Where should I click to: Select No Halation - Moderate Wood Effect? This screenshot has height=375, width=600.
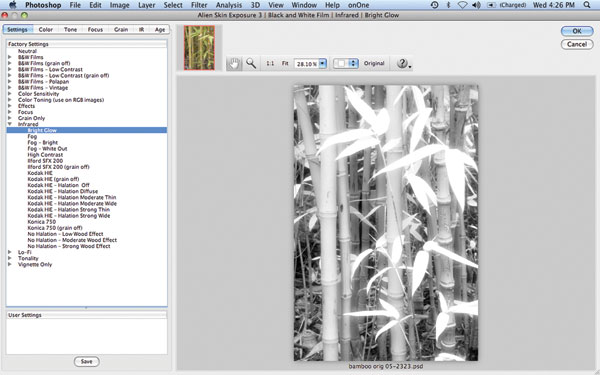[x=72, y=240]
